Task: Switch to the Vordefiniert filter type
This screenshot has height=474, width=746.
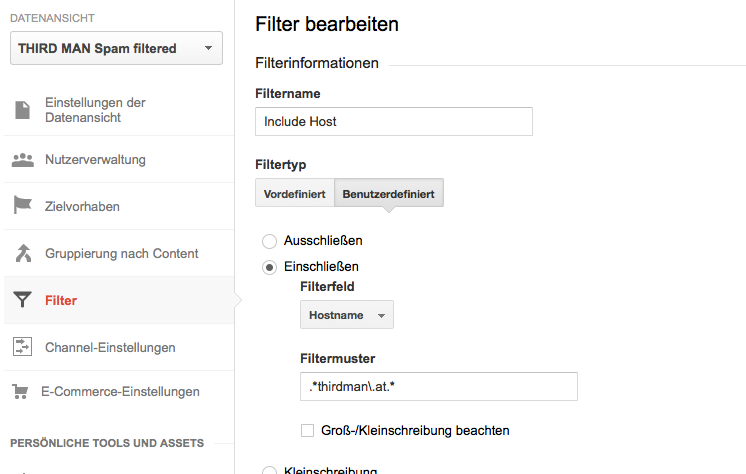Action: [x=294, y=194]
